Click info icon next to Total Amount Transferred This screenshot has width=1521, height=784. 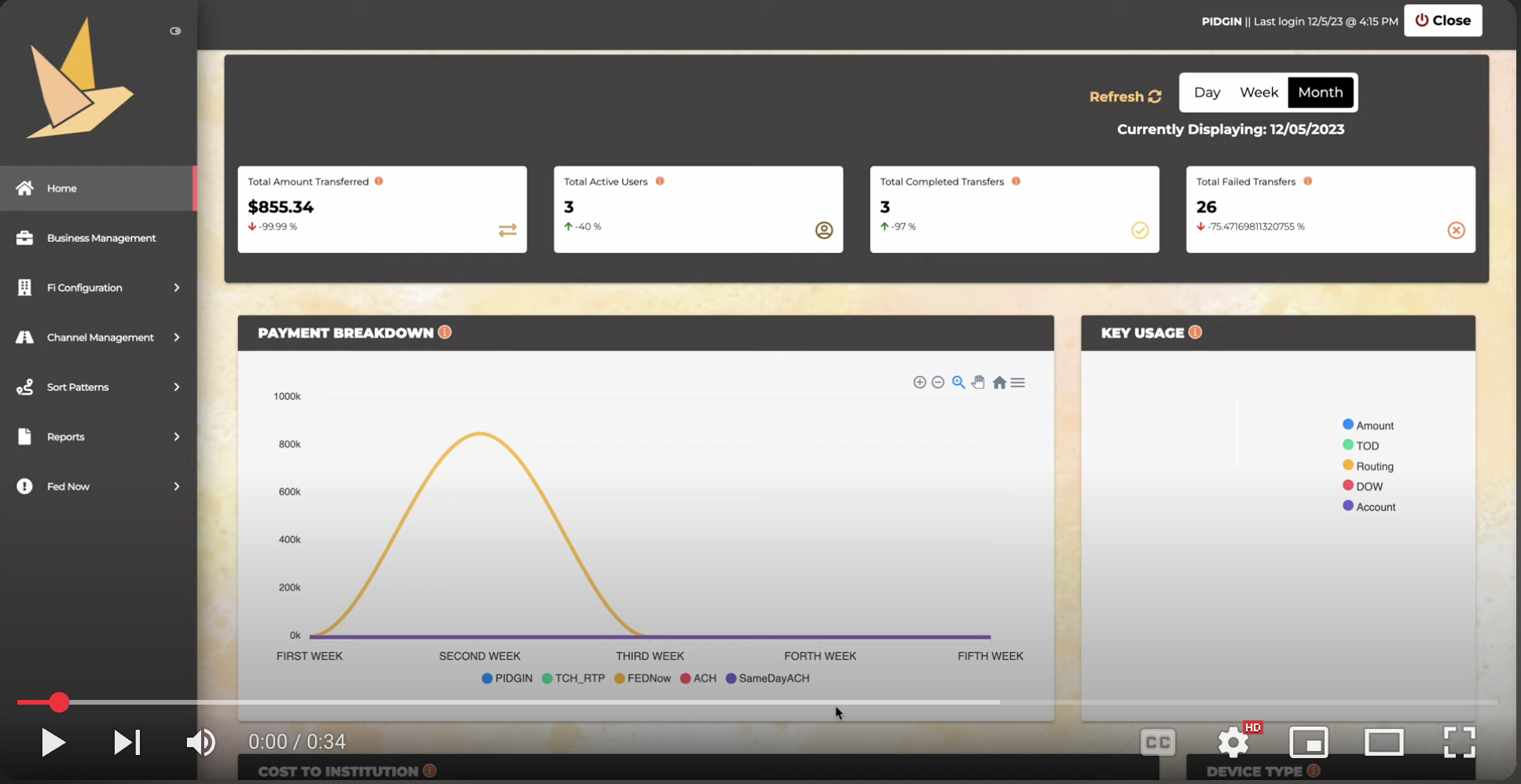coord(379,181)
